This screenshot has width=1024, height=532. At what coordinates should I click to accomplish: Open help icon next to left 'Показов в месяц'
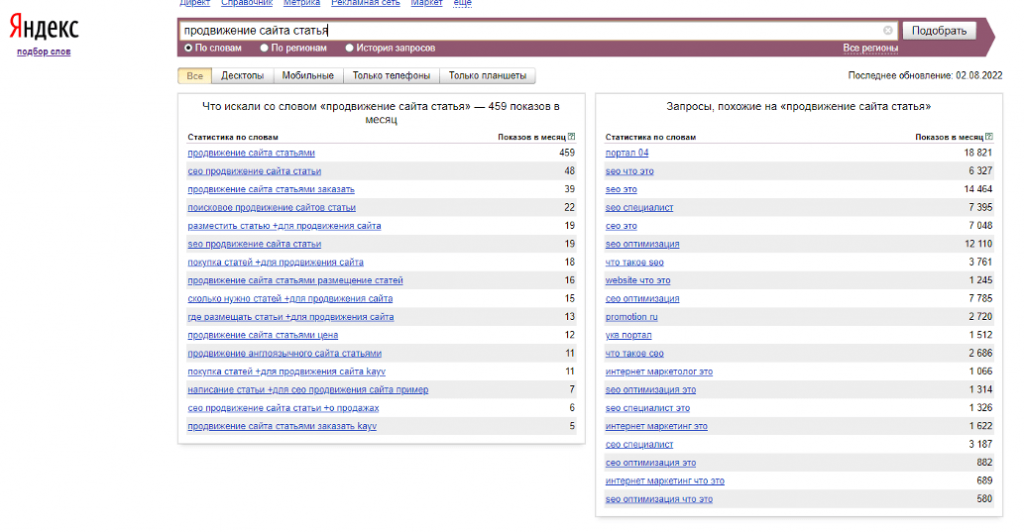[571, 137]
